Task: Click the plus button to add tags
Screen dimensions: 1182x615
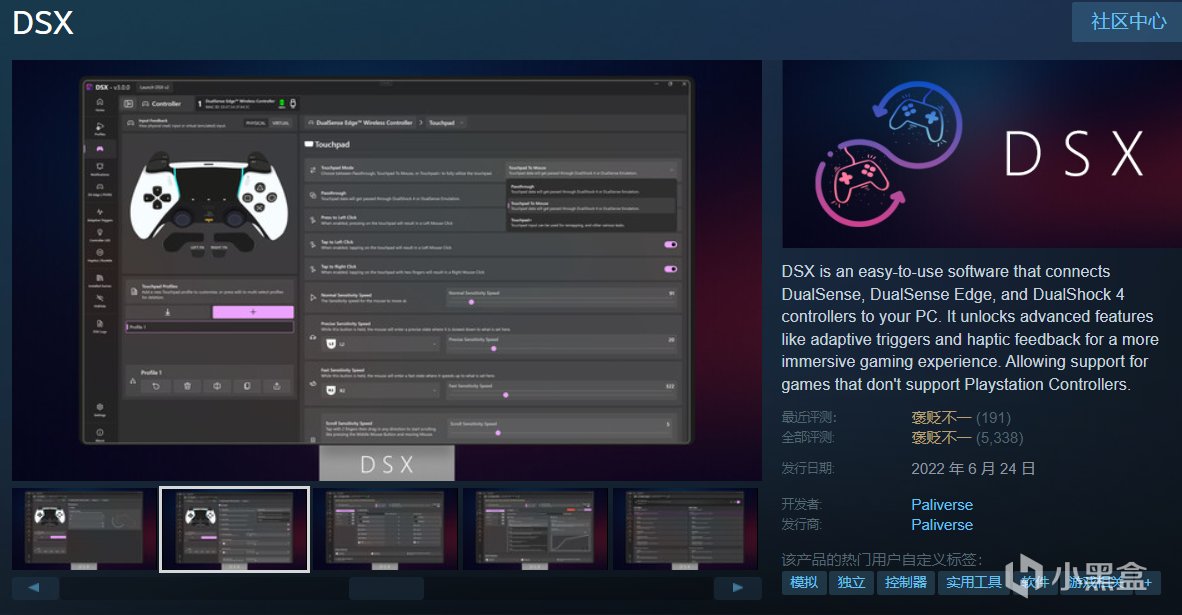Action: coord(1148,583)
